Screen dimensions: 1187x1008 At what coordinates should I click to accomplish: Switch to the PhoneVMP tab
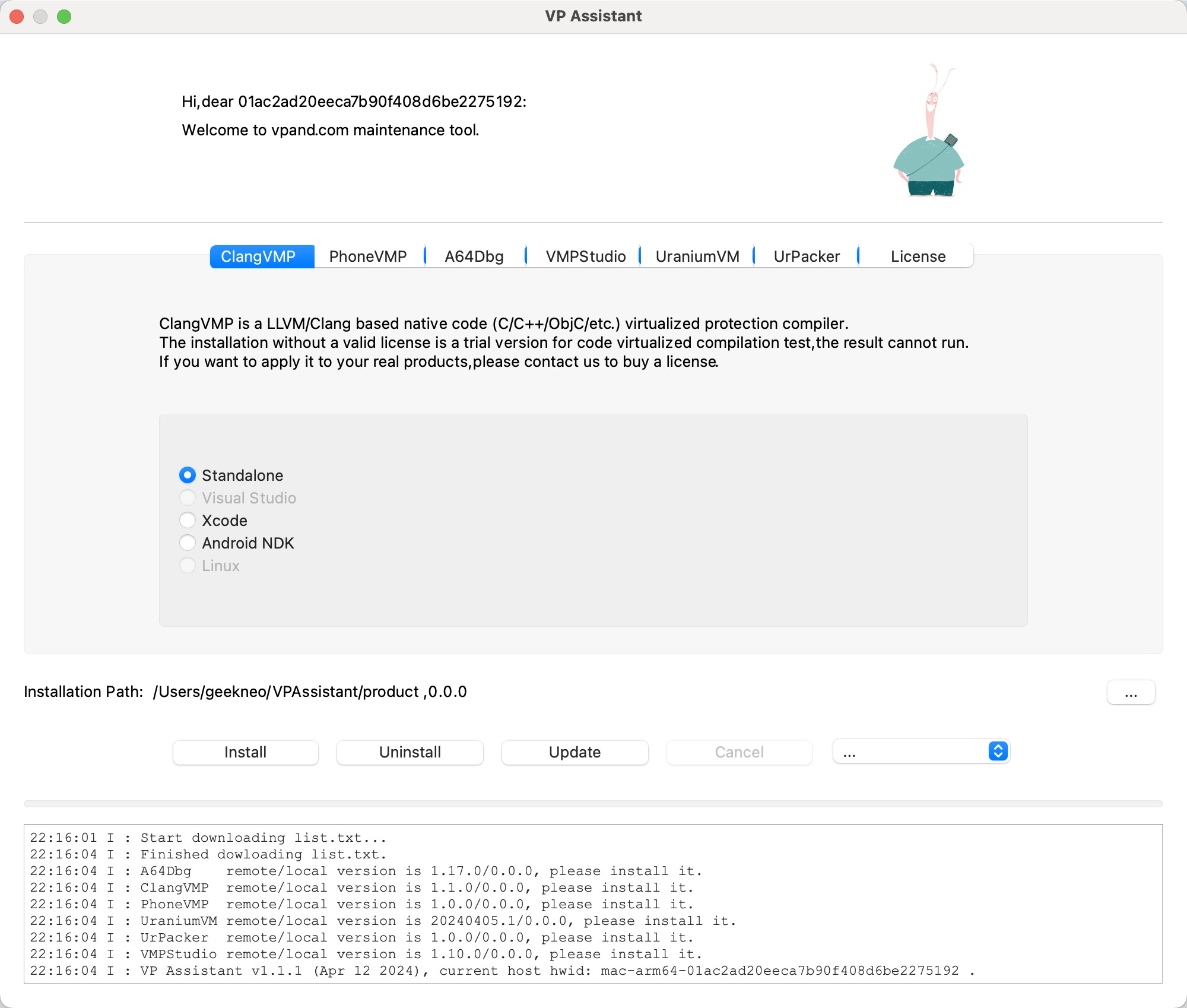368,256
